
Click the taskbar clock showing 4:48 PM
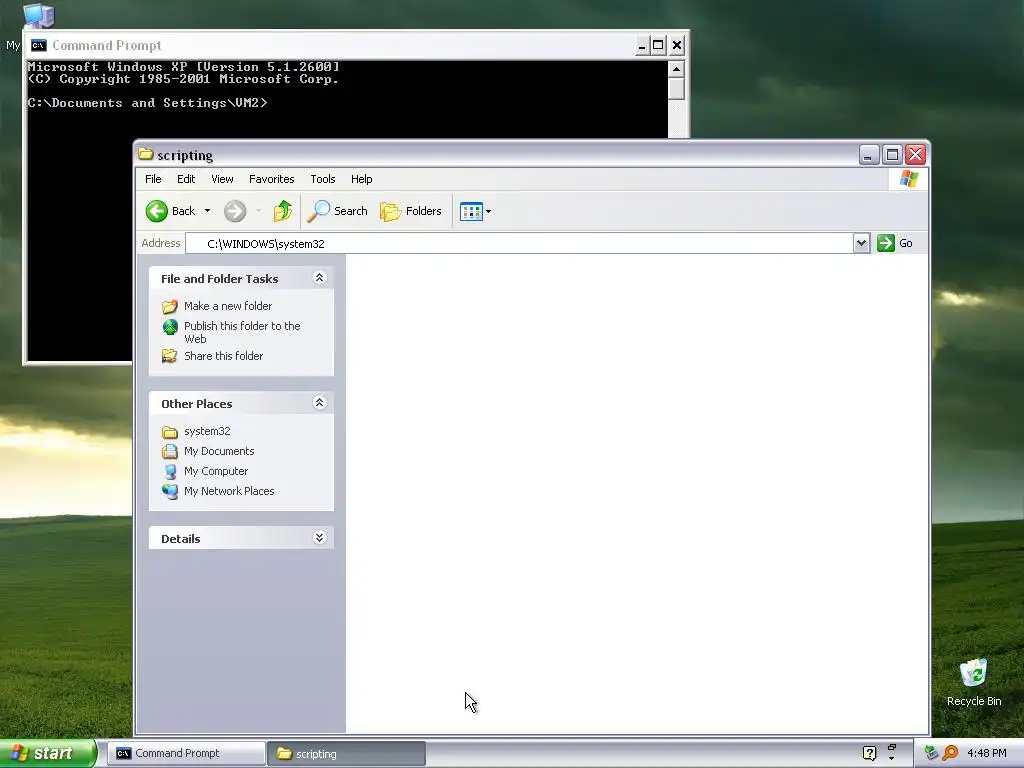pyautogui.click(x=987, y=753)
